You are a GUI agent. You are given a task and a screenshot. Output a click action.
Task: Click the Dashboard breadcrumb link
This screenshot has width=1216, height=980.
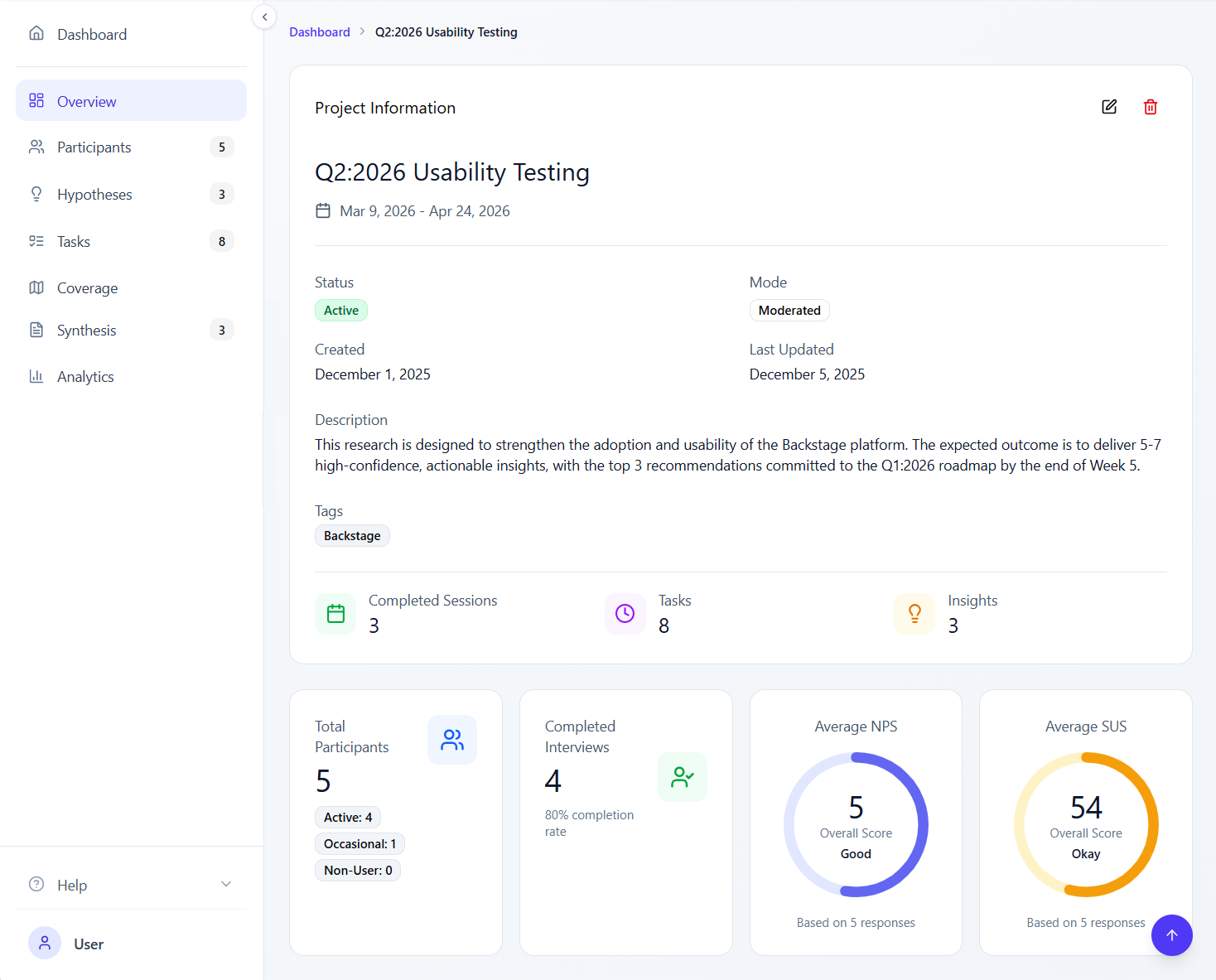tap(320, 32)
